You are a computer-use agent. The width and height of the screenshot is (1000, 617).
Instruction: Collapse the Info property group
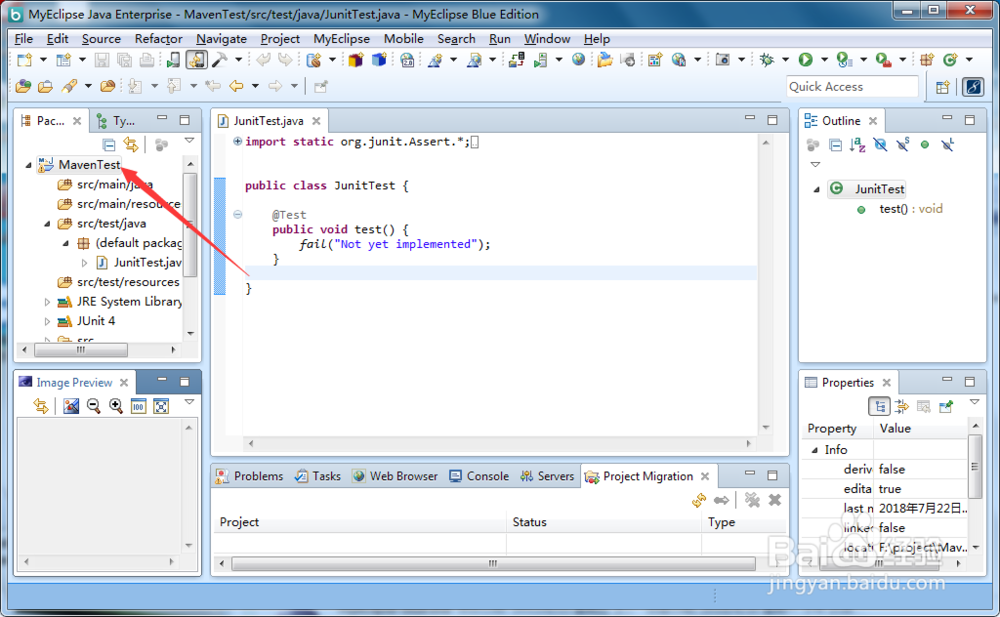click(814, 450)
